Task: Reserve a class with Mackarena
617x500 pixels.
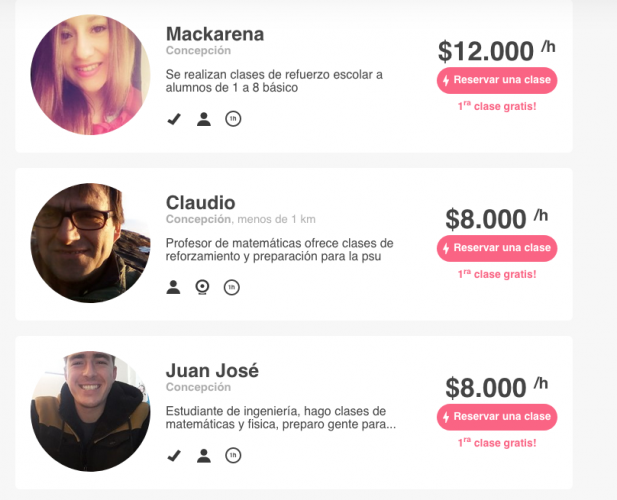Action: [x=497, y=80]
